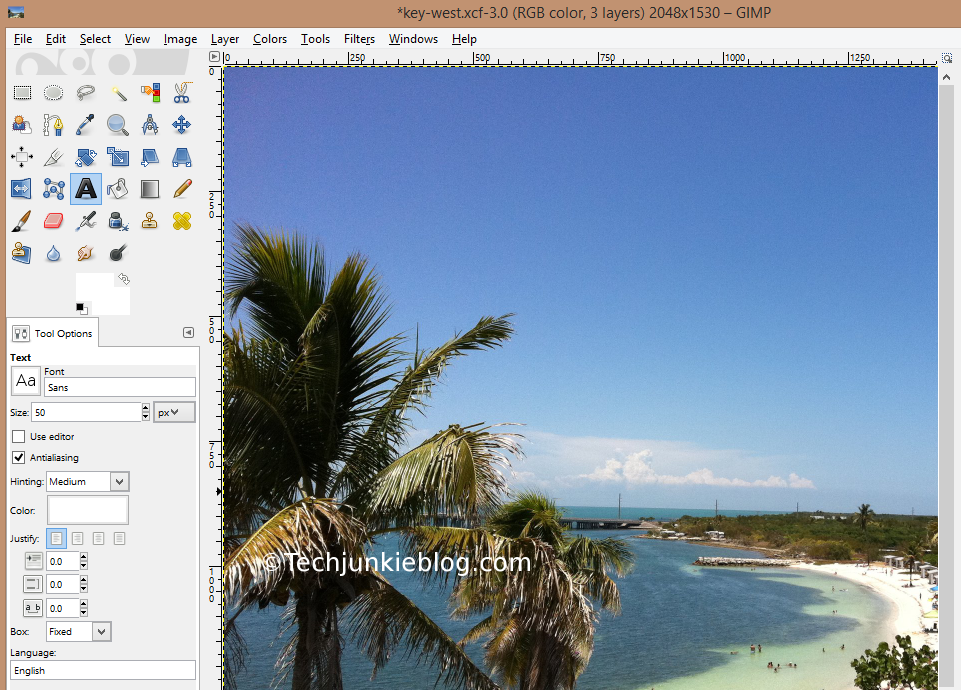Select the Eraser tool

(53, 221)
